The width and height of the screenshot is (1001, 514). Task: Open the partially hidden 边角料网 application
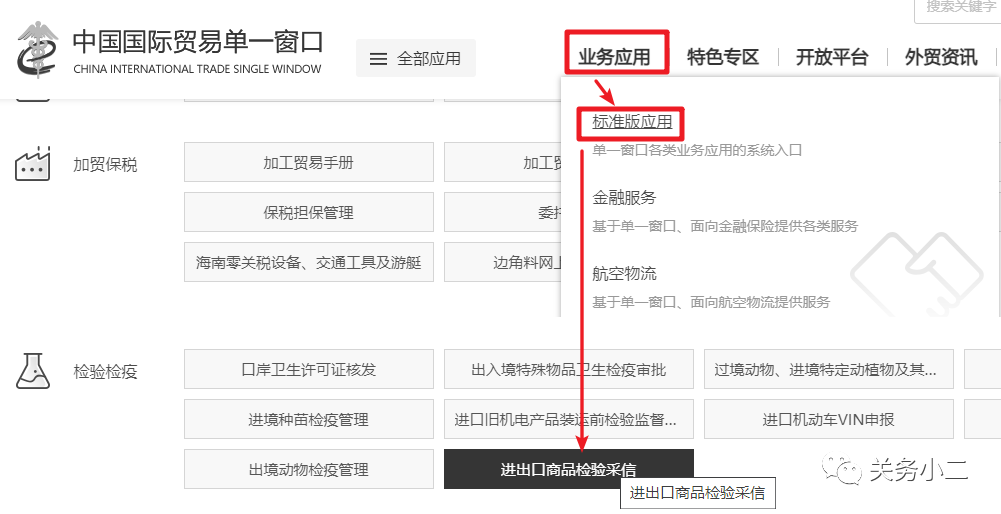(502, 262)
